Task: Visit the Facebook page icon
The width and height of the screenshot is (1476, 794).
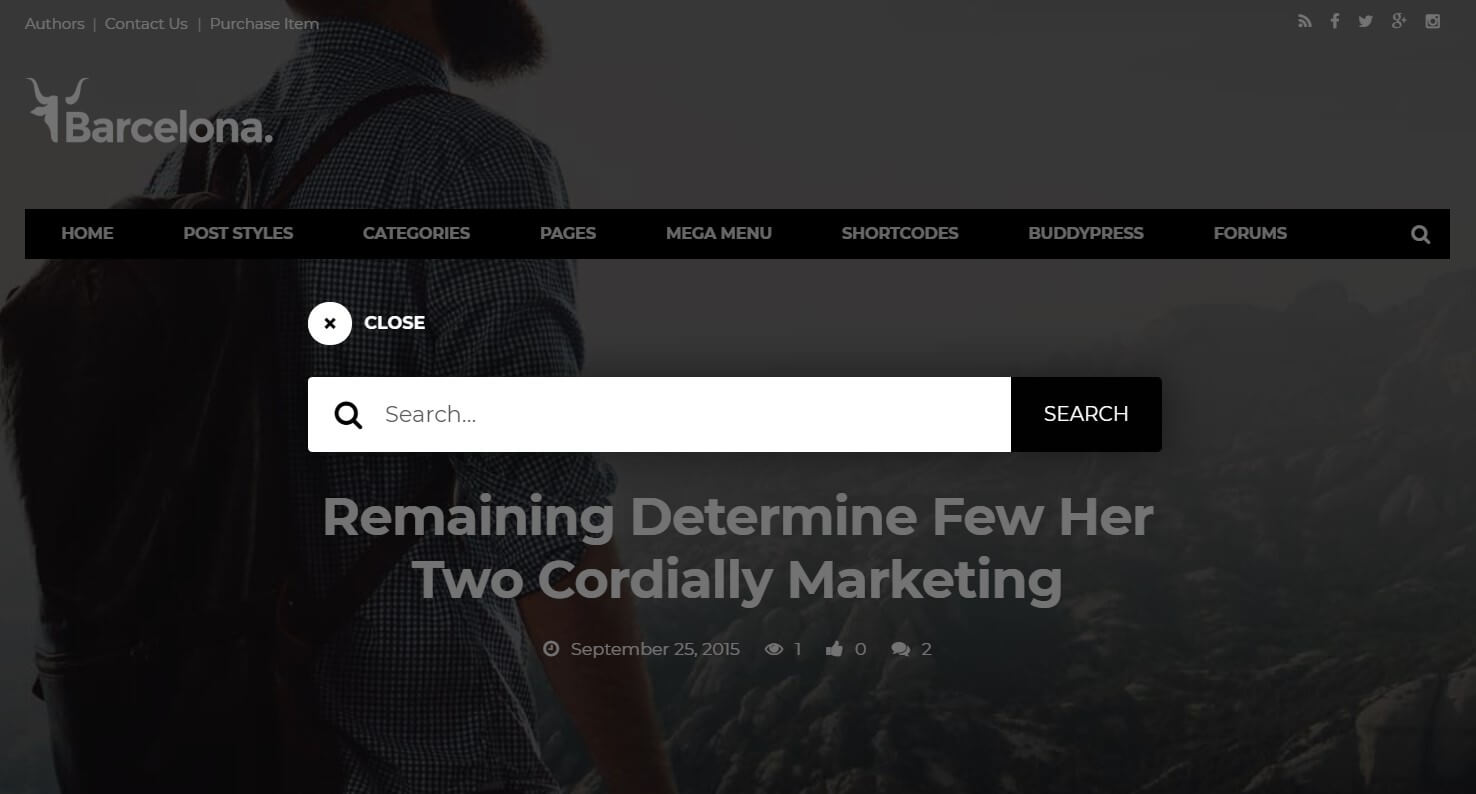Action: click(x=1334, y=22)
